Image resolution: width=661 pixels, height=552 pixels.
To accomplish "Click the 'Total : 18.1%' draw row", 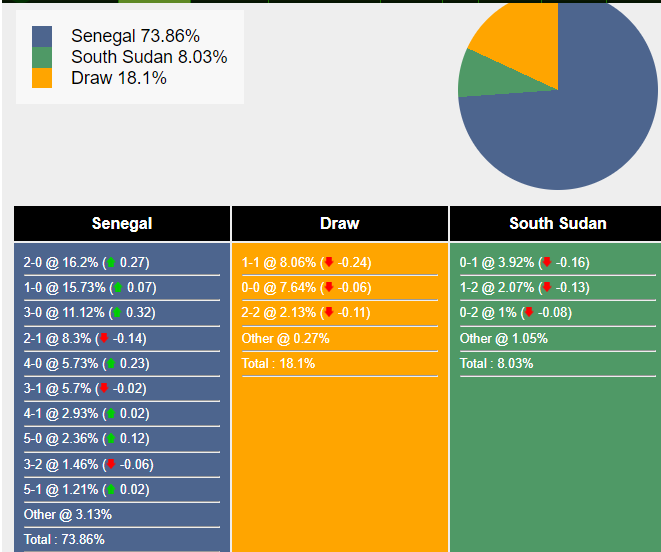I will (279, 364).
